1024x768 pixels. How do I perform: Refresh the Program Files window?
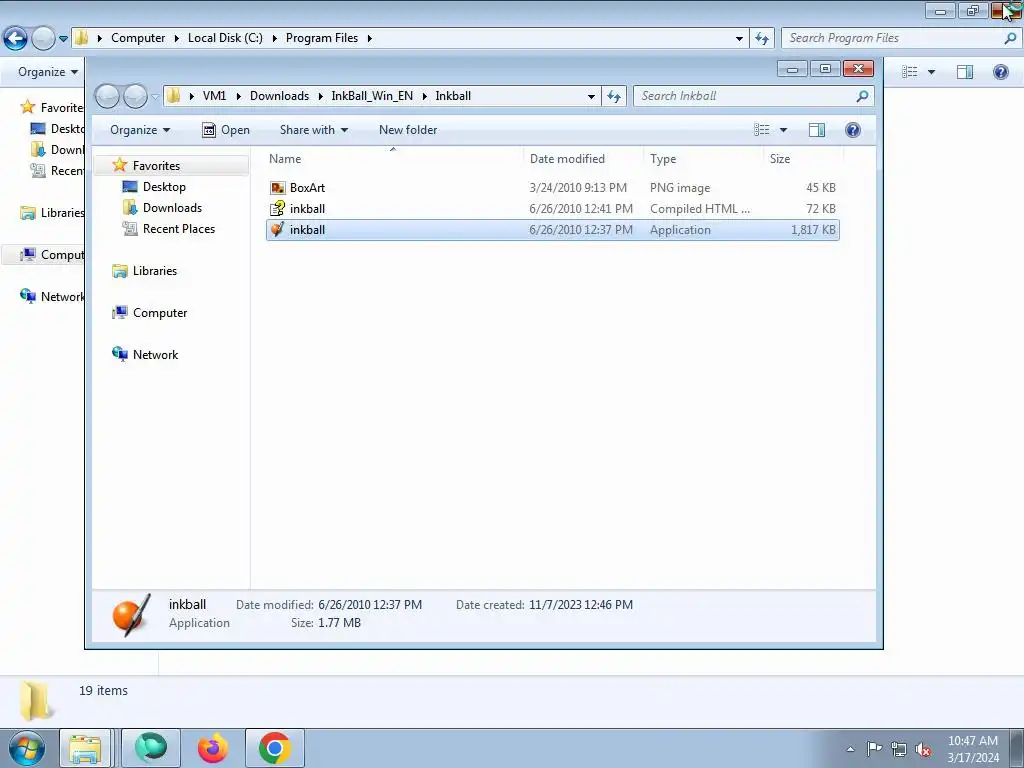point(761,39)
